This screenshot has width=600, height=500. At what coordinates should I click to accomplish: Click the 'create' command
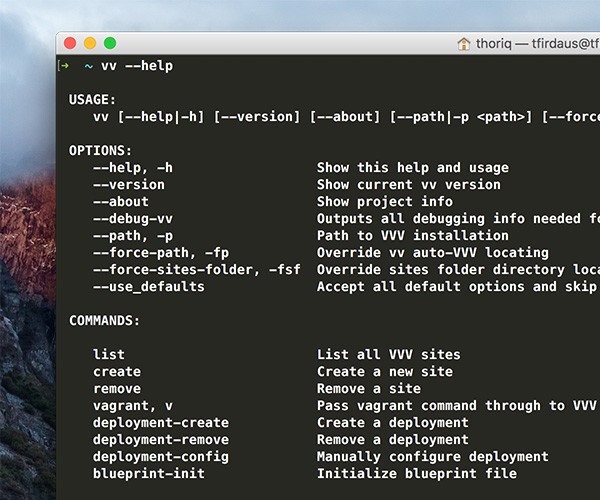tap(117, 371)
